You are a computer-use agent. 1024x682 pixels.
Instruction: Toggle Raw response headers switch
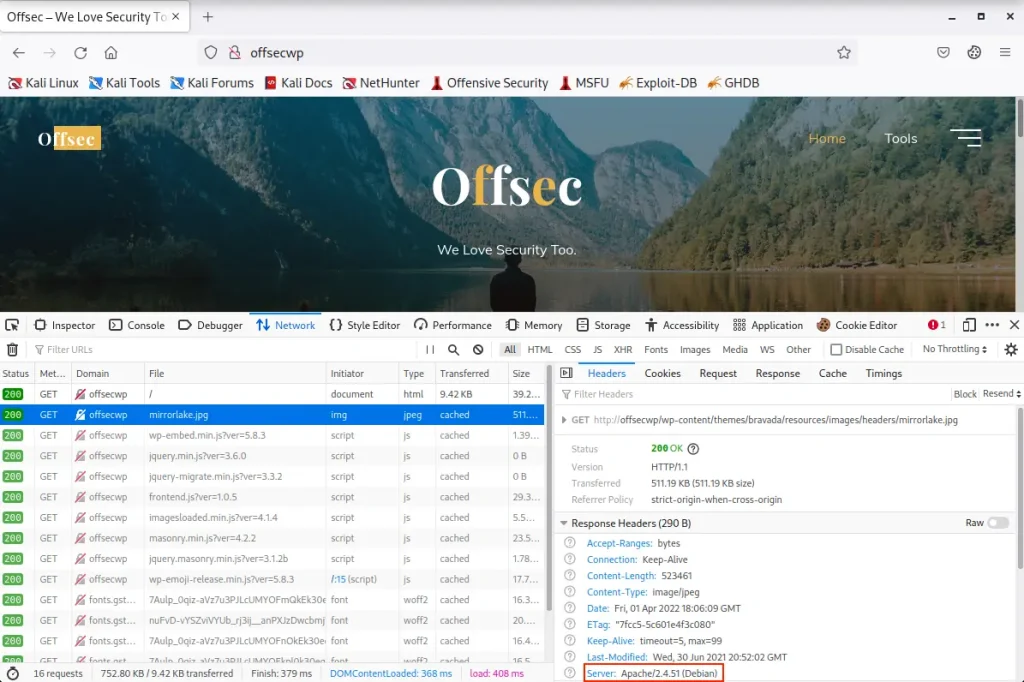(x=997, y=523)
